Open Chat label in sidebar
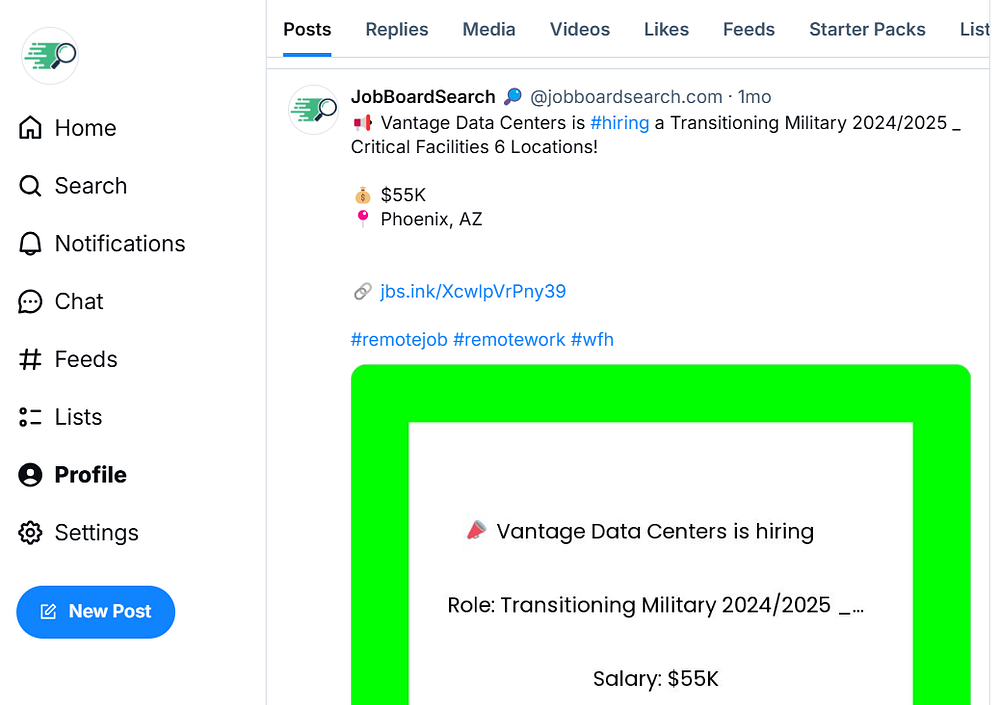 click(78, 302)
